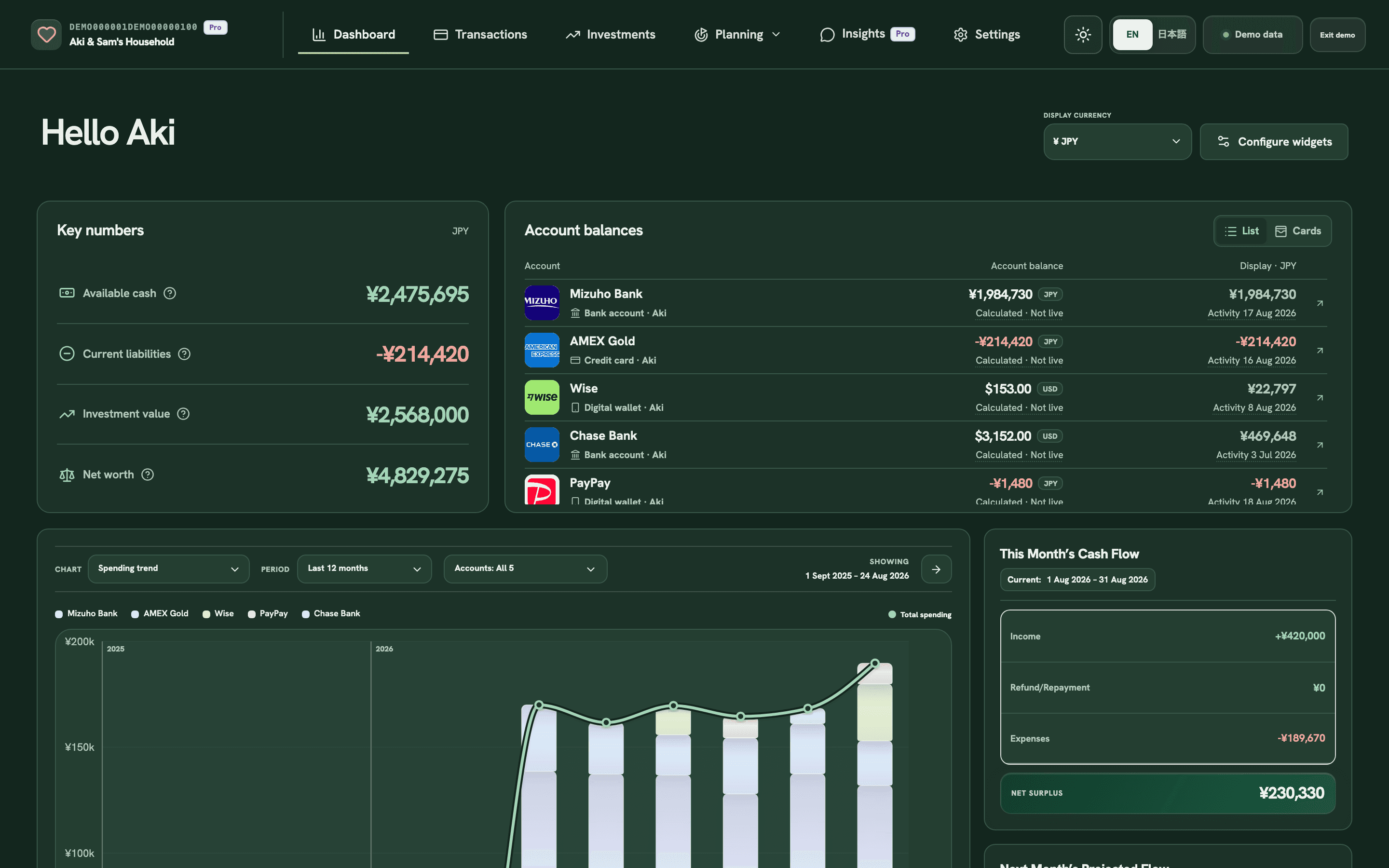Open the Dashboard tab
Image resolution: width=1389 pixels, height=868 pixels.
tap(353, 34)
